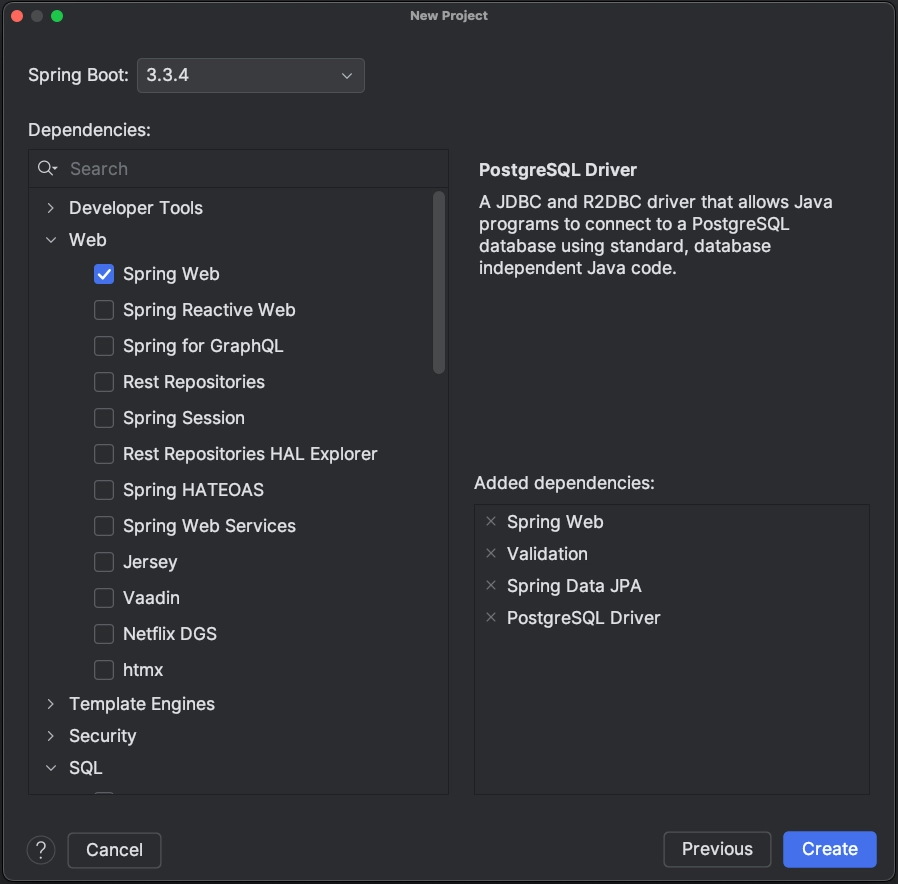
Task: Expand the Developer Tools category
Action: [x=50, y=208]
